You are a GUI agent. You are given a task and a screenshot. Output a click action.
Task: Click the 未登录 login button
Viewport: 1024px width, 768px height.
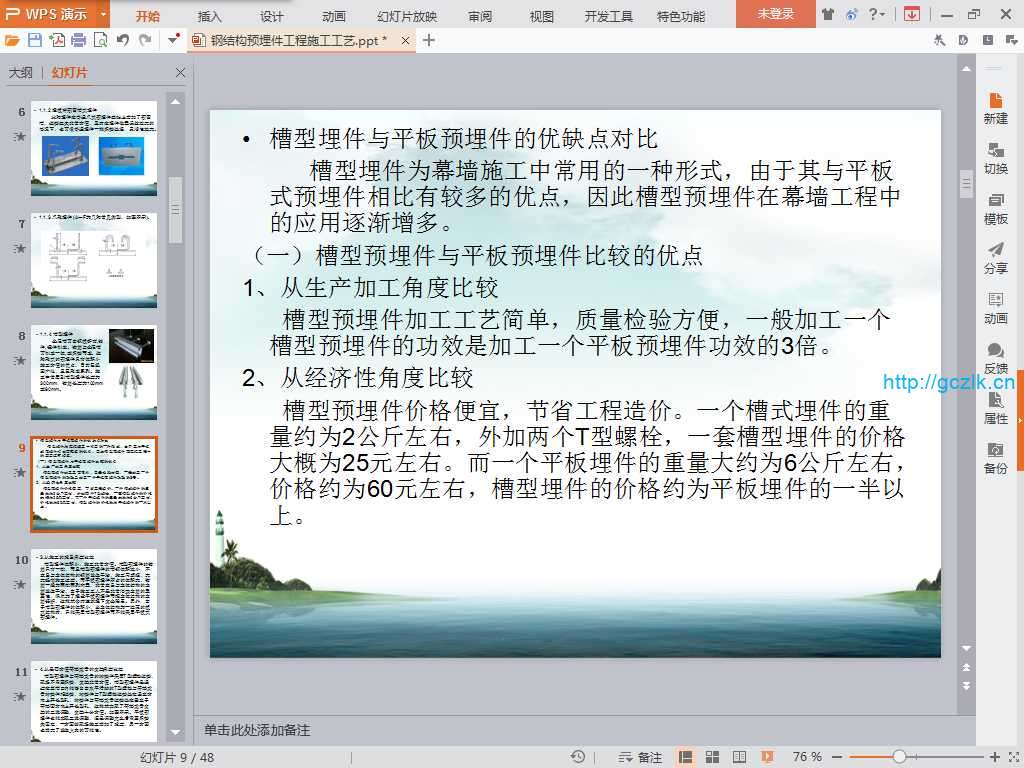pyautogui.click(x=775, y=14)
